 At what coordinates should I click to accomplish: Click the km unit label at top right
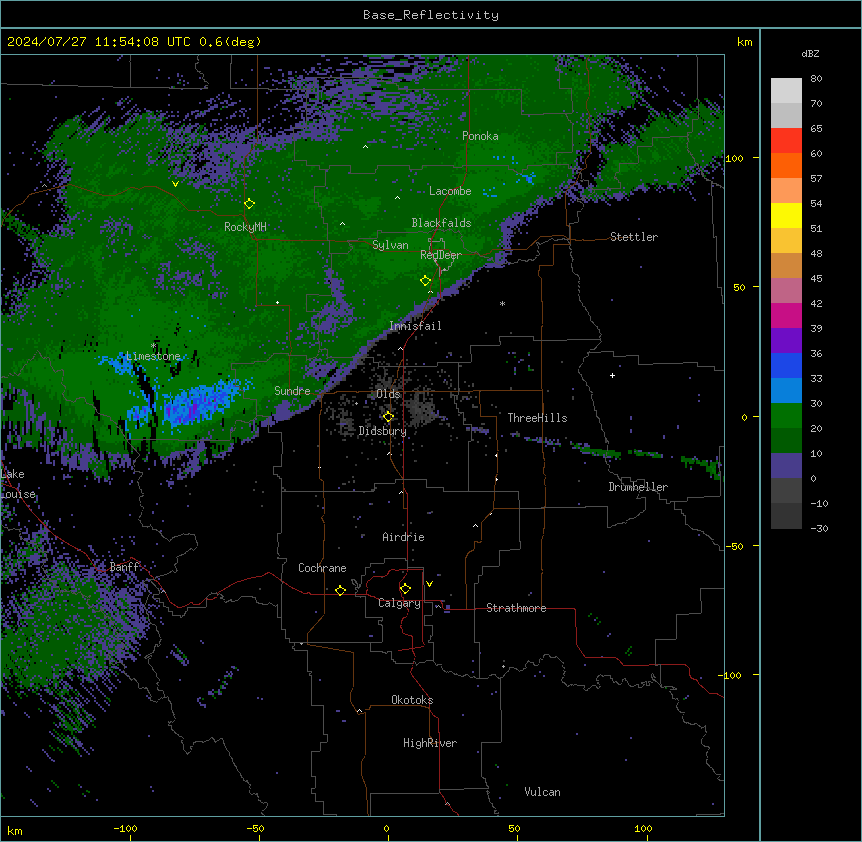(745, 42)
